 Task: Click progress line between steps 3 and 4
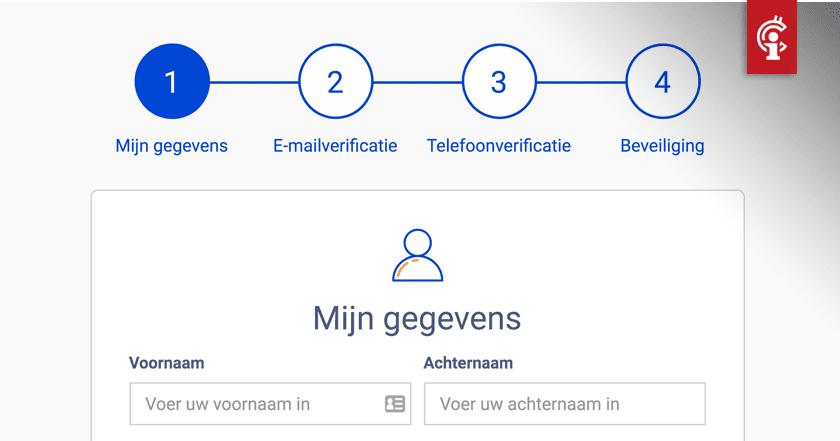(x=581, y=82)
